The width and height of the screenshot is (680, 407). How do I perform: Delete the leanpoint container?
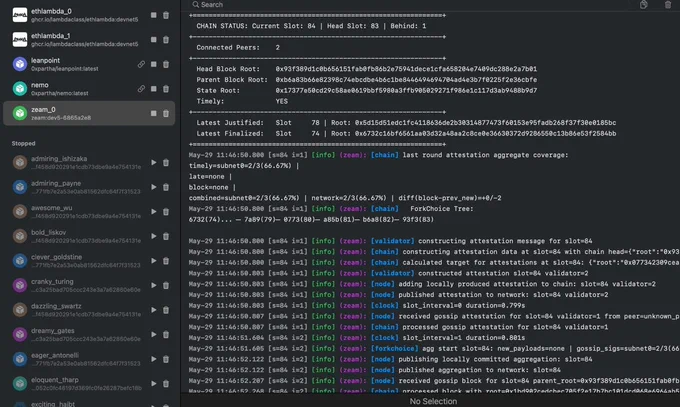coord(166,64)
